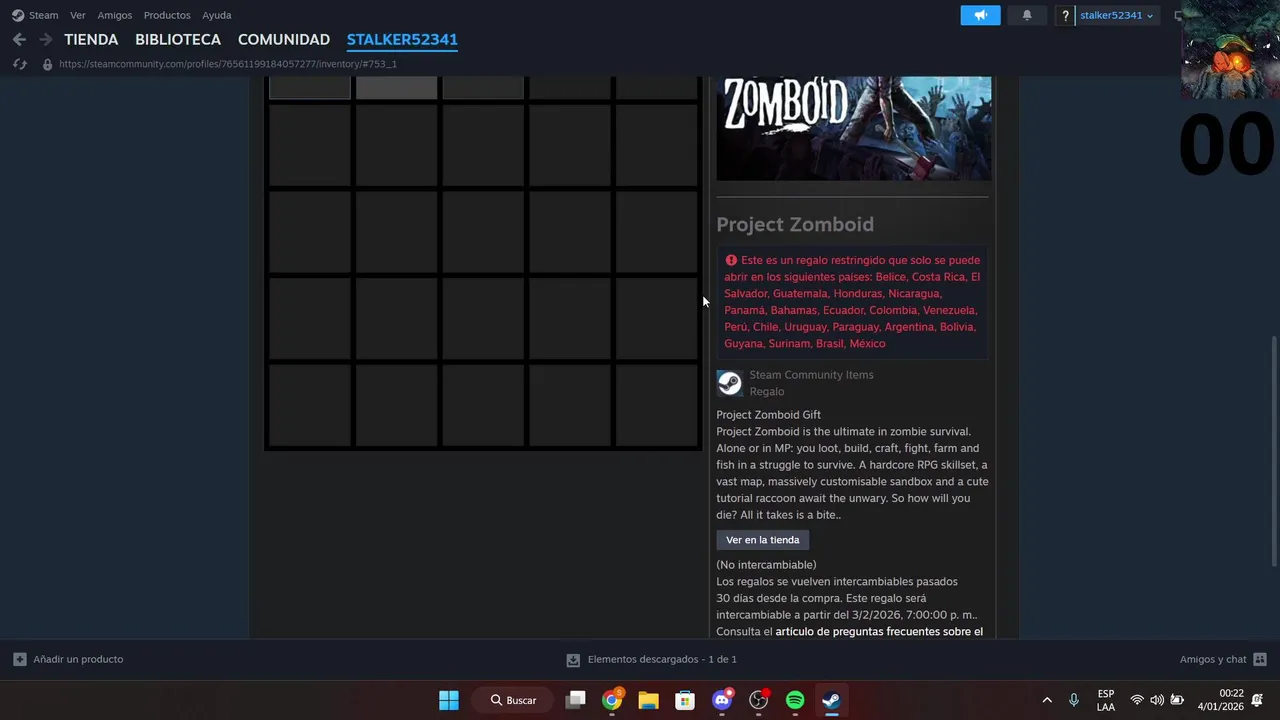Viewport: 1280px width, 720px height.
Task: Open Amigos y chat
Action: (x=1213, y=659)
